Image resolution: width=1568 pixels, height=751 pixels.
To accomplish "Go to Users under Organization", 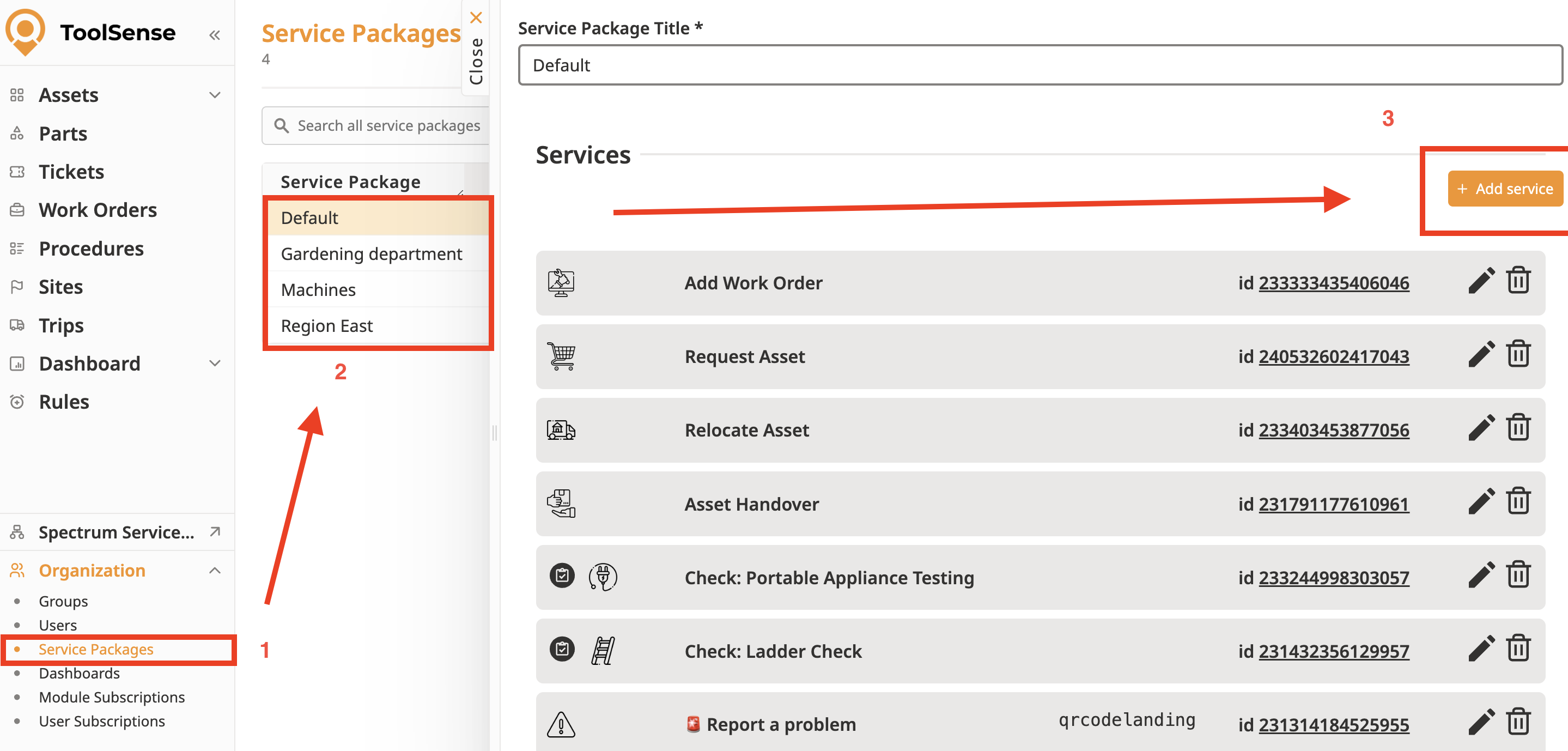I will (x=58, y=625).
